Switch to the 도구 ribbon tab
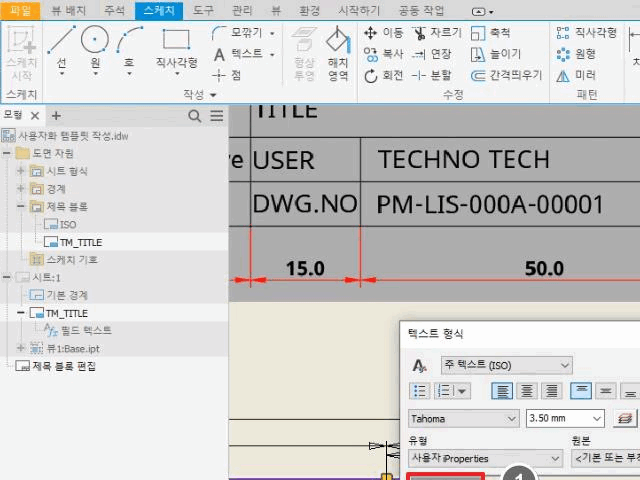The height and width of the screenshot is (480, 640). (203, 10)
